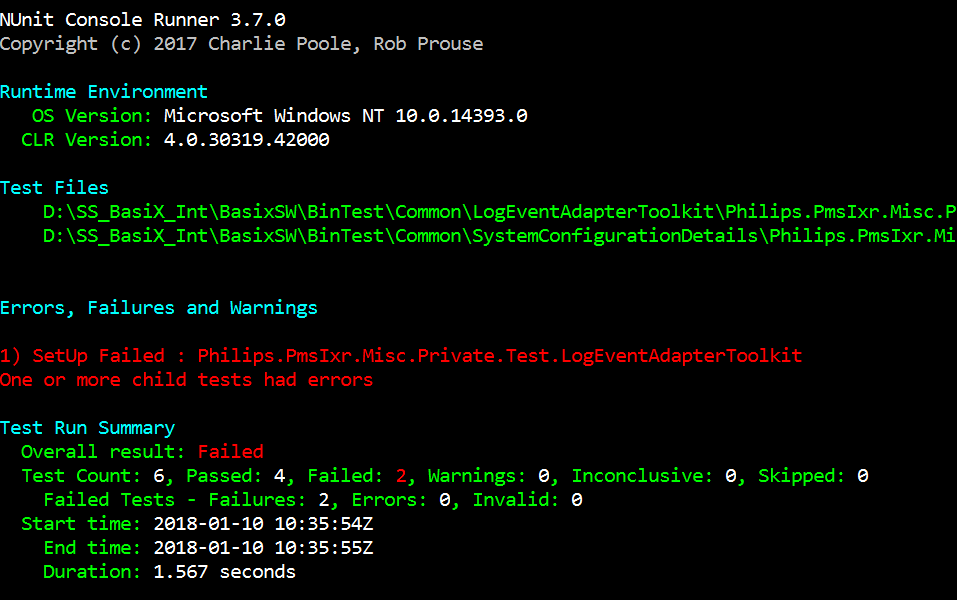
Task: Click the SystemConfigurationDetails test file path
Action: coord(500,236)
